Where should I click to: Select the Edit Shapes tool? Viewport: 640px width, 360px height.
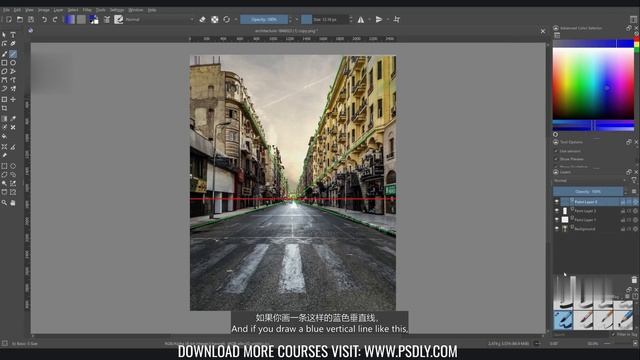4,44
